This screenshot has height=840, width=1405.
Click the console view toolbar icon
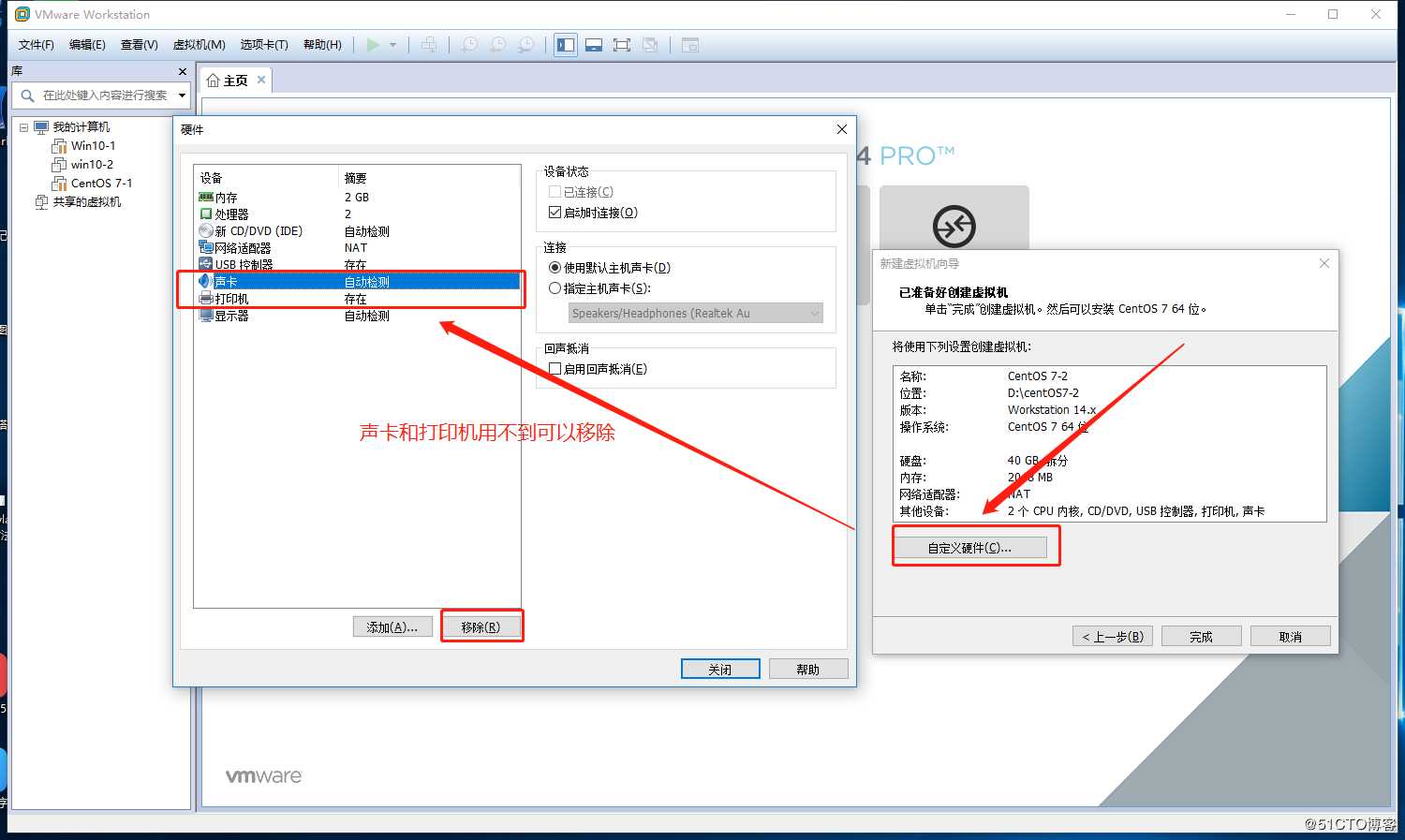[690, 45]
